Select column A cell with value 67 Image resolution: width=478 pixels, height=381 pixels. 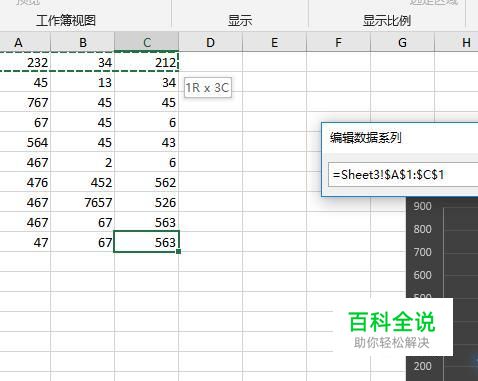pos(25,122)
